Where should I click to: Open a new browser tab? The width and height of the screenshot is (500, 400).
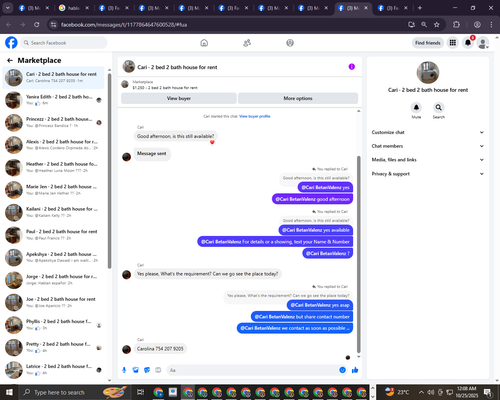point(420,8)
